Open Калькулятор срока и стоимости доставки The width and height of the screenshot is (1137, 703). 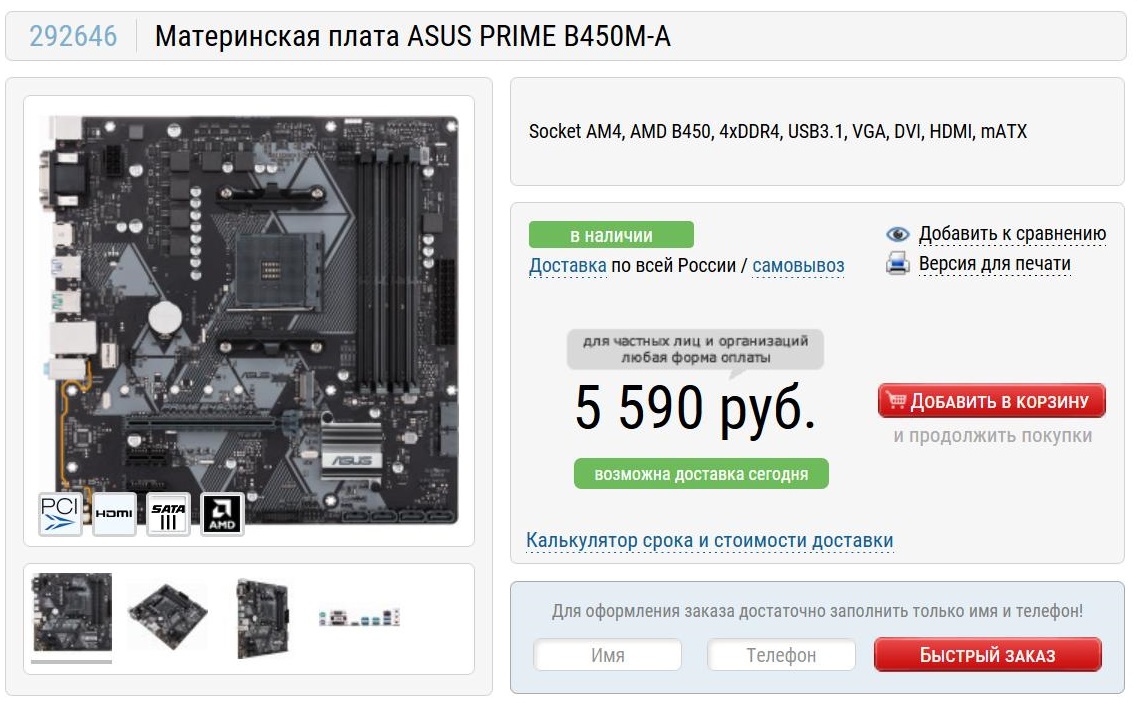point(710,540)
